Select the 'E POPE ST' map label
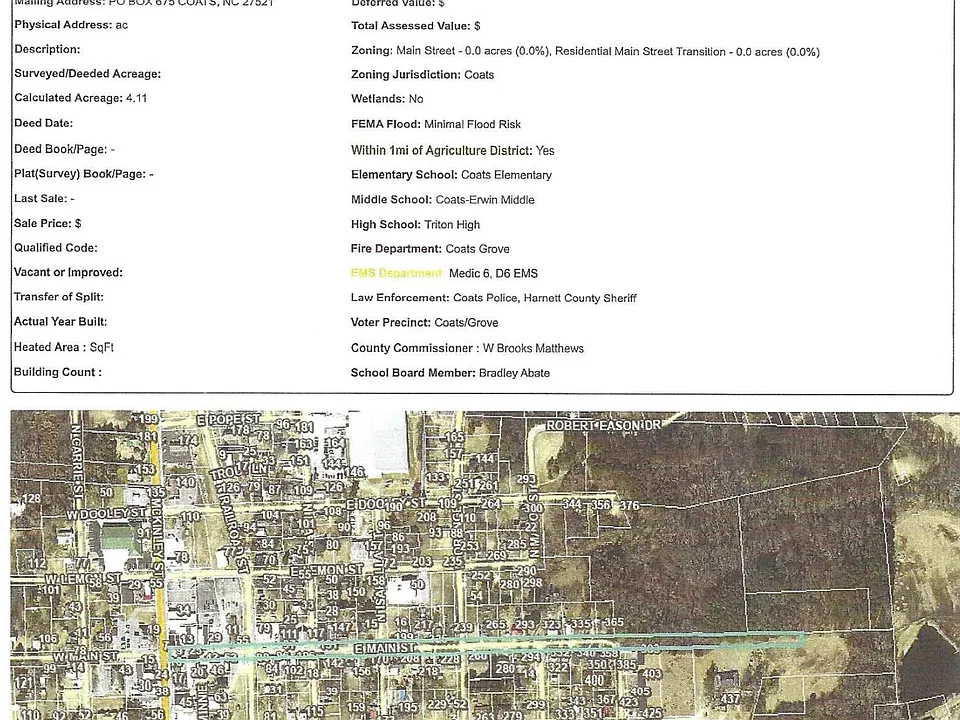 228,420
